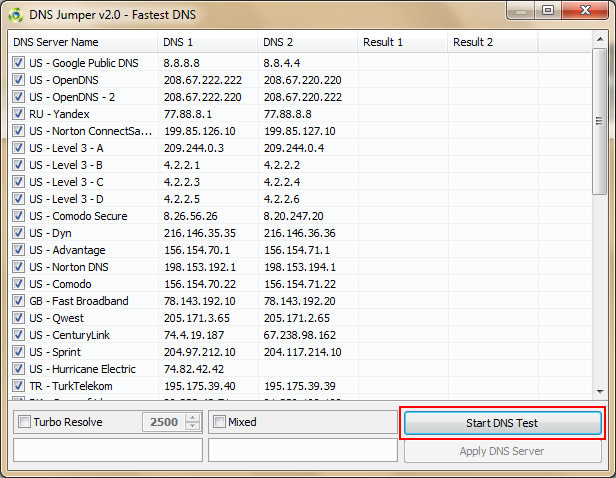This screenshot has width=616, height=478.
Task: Toggle the US - Comodo Secure checkbox
Action: click(18, 216)
